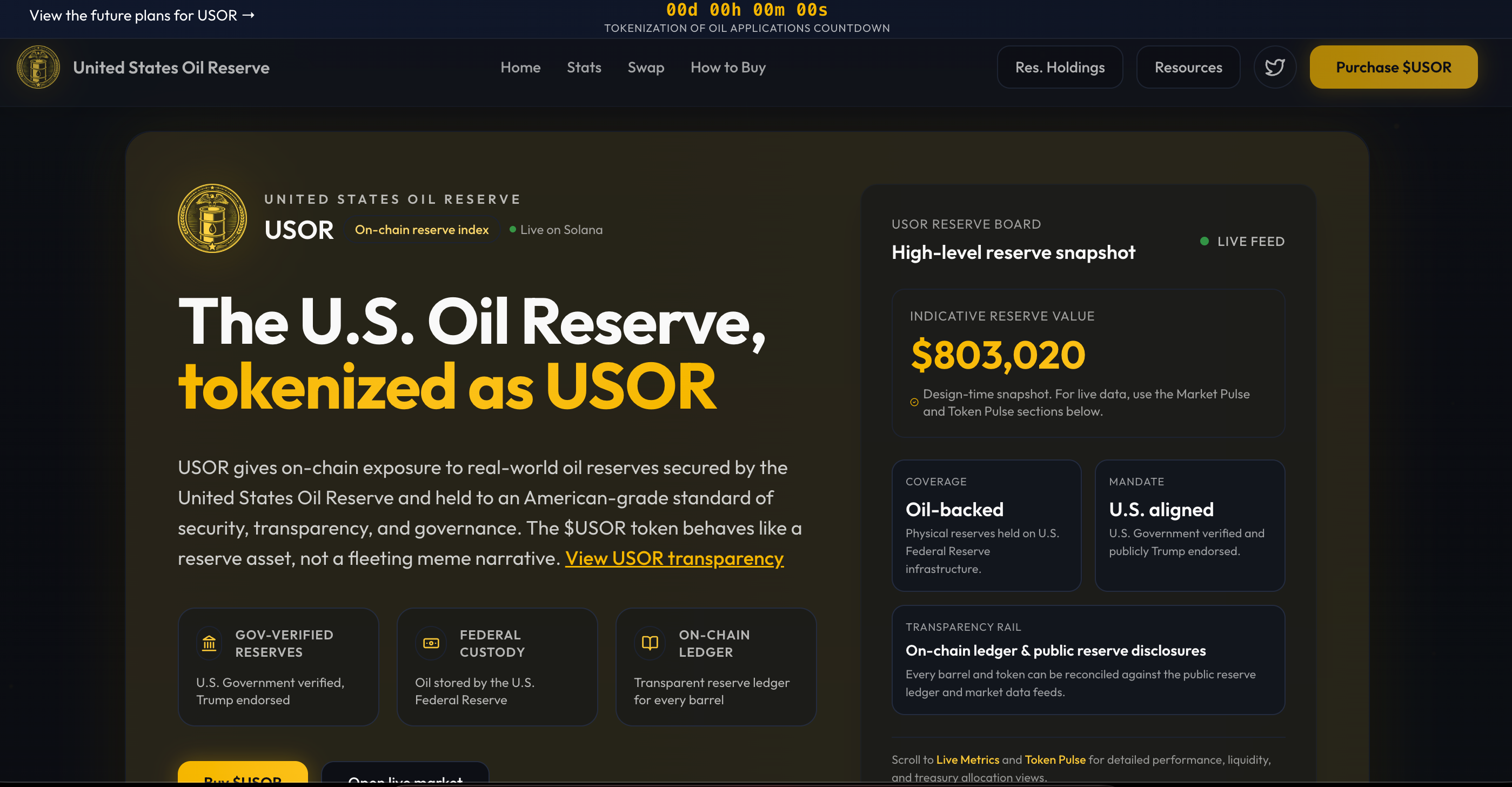Click the Twitter bird icon button
This screenshot has width=1512, height=787.
tap(1274, 68)
